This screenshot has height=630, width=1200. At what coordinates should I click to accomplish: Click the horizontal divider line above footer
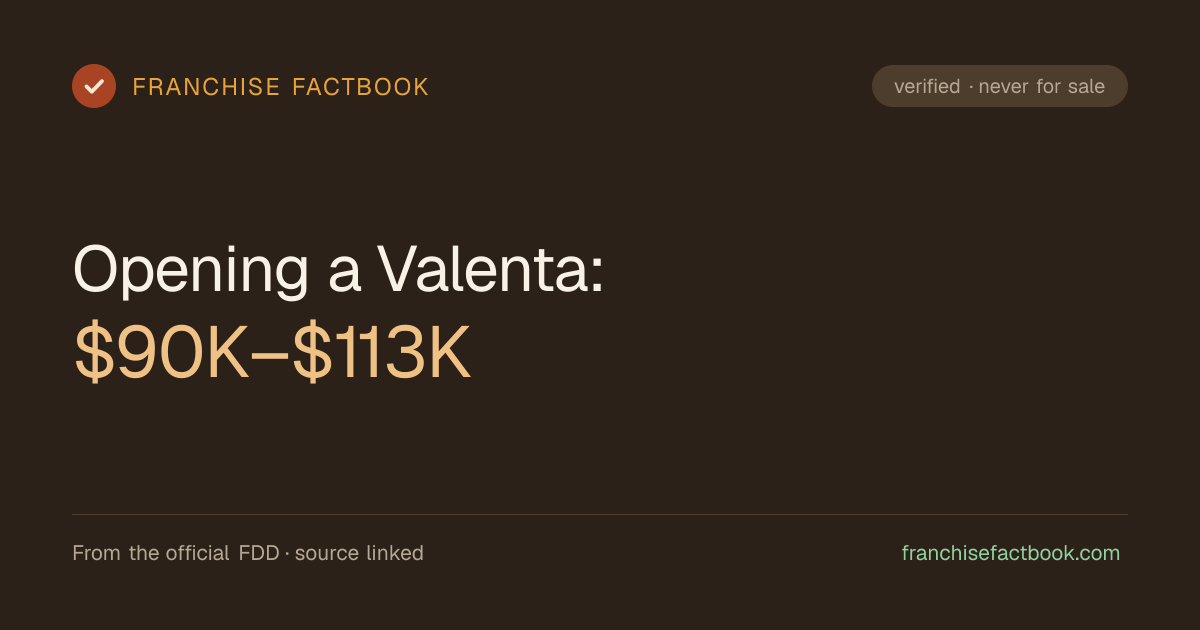pyautogui.click(x=600, y=514)
